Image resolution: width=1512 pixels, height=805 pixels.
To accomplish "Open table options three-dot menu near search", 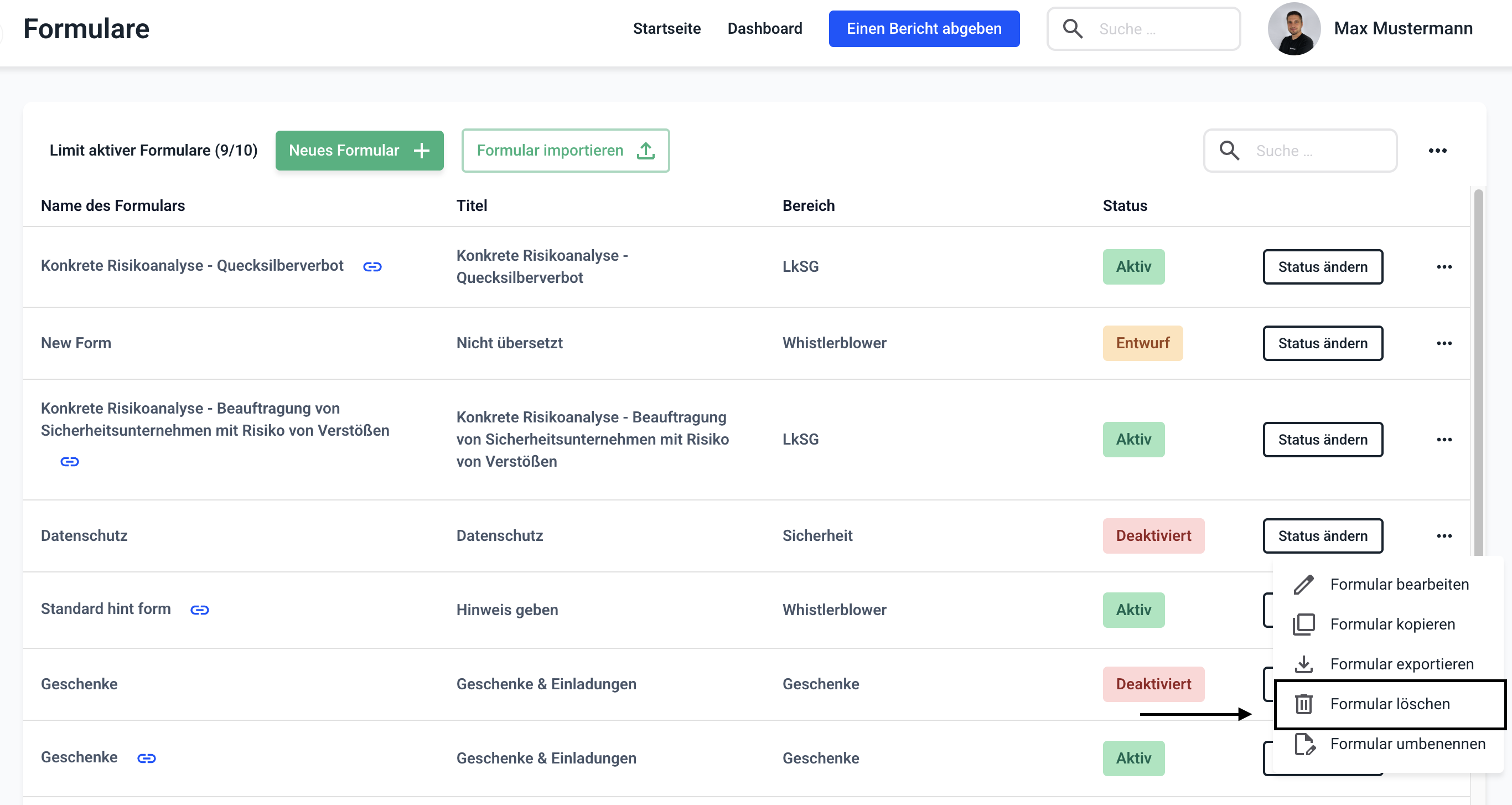I will (x=1437, y=151).
